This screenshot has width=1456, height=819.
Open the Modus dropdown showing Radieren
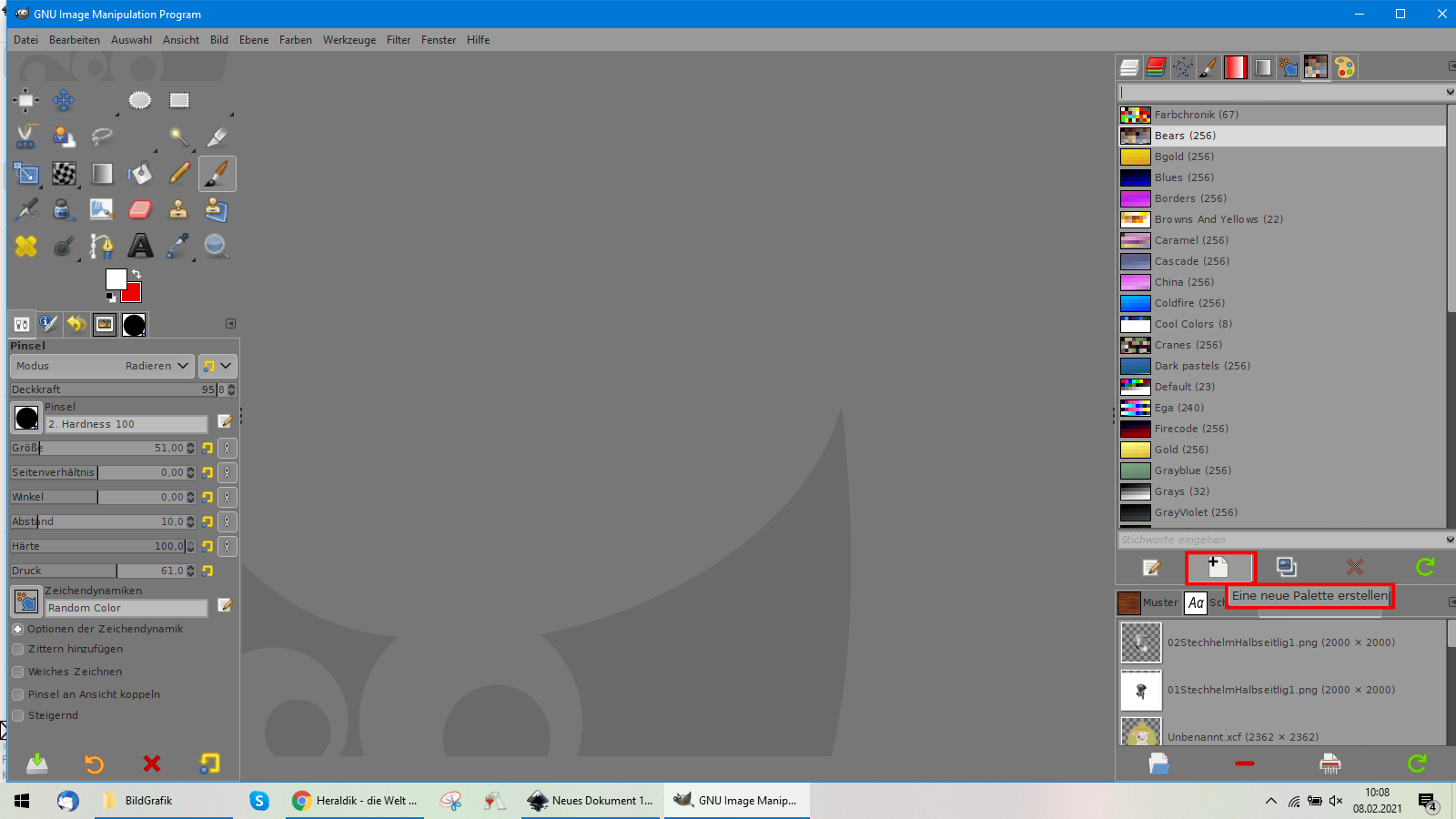click(102, 366)
